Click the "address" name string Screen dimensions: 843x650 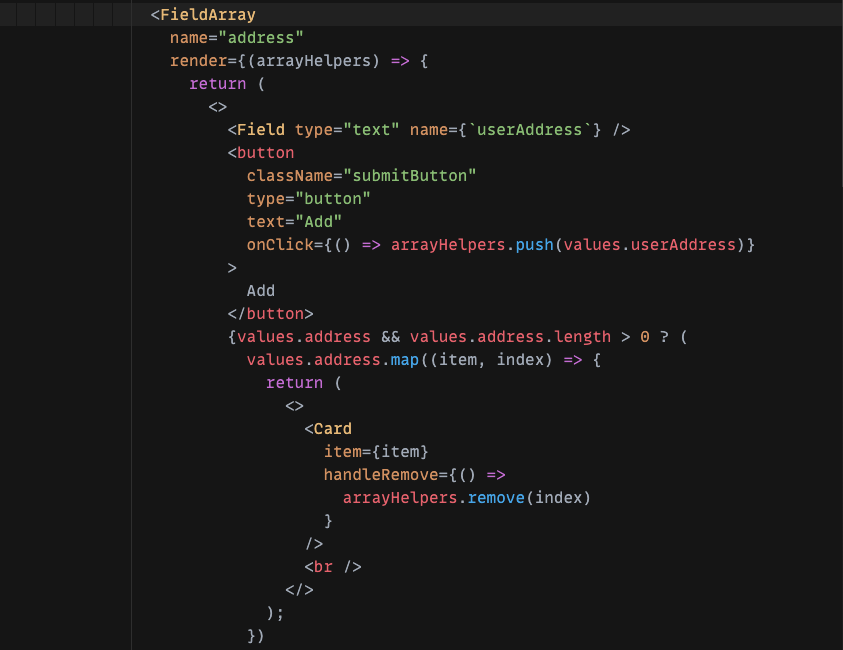[x=261, y=38]
